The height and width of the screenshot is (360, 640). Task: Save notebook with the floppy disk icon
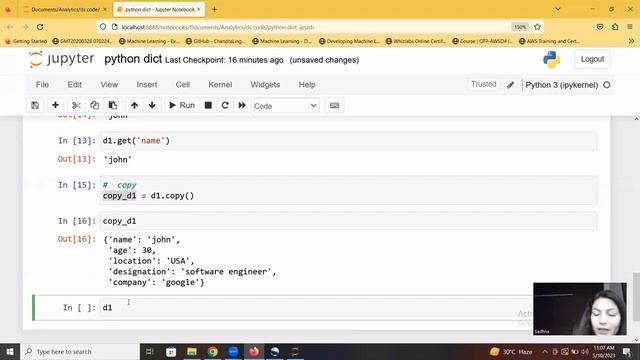pos(35,105)
